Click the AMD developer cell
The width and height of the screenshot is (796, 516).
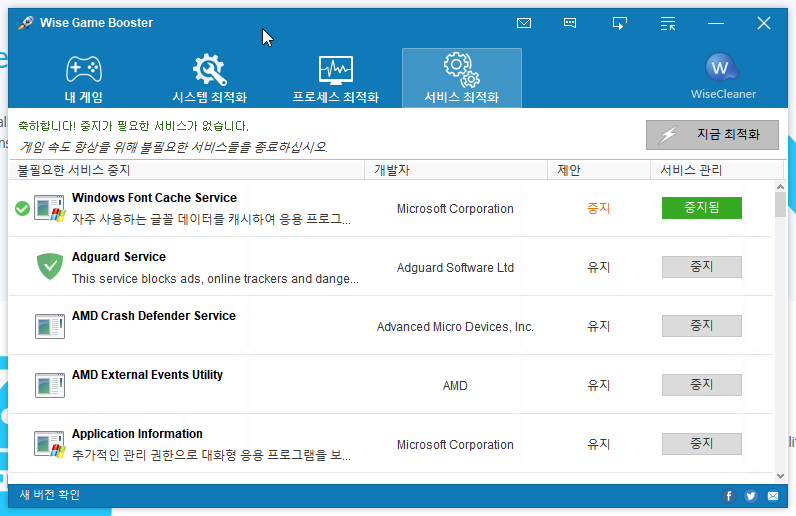click(x=455, y=385)
